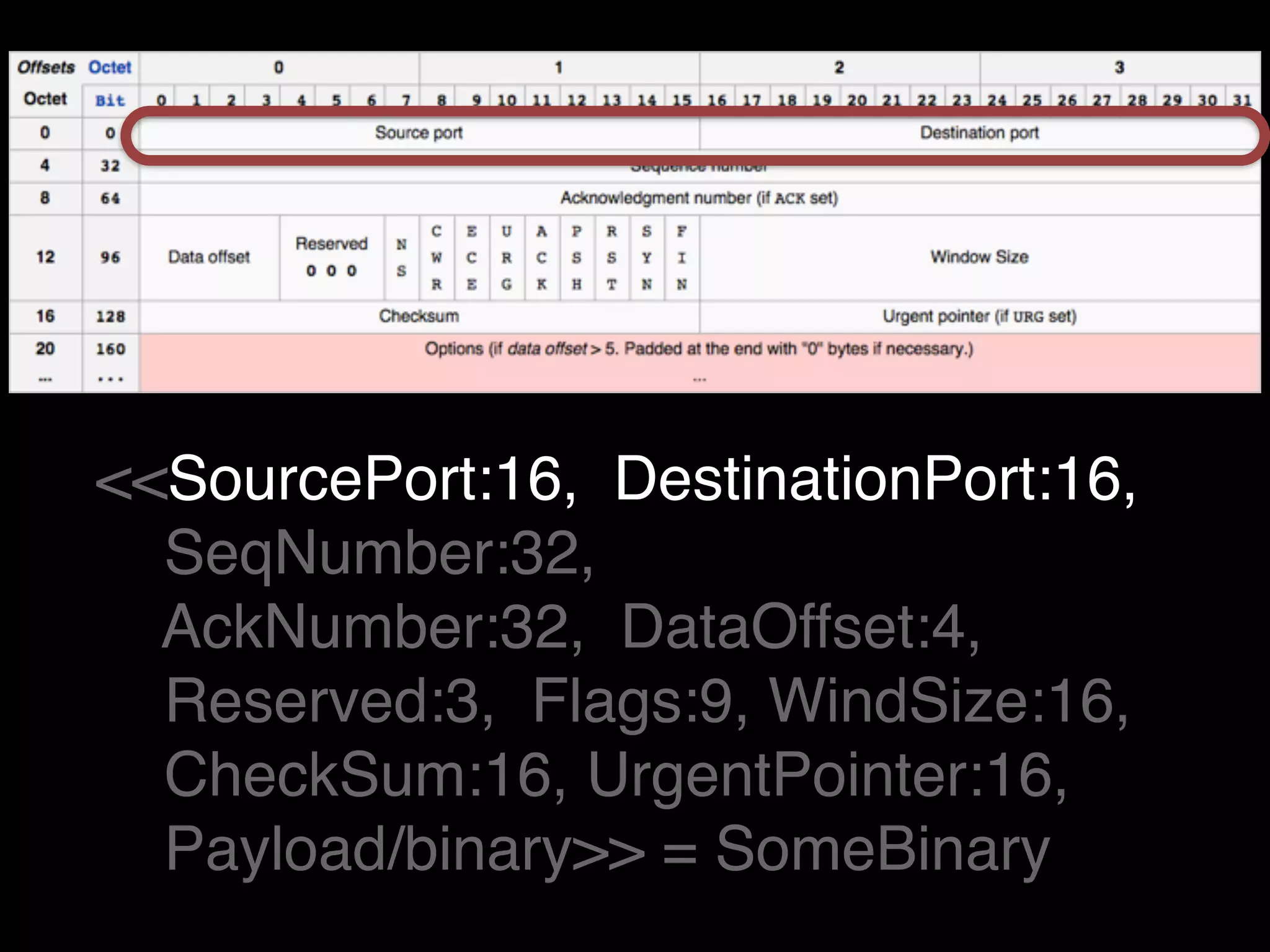Viewport: 1270px width, 952px height.
Task: Click the Offsets header label
Action: [46, 67]
